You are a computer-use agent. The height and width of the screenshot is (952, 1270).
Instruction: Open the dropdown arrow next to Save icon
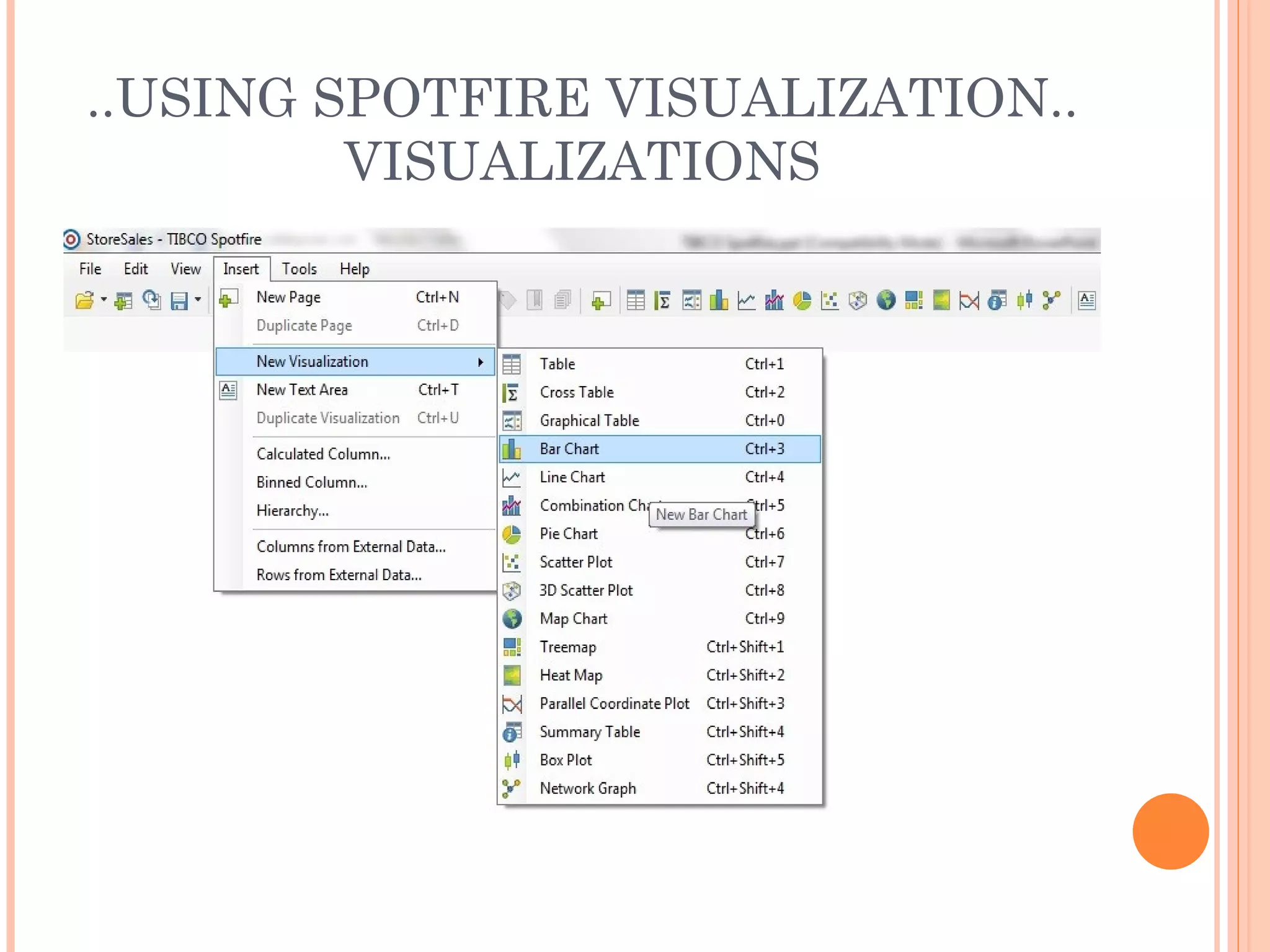pyautogui.click(x=198, y=300)
